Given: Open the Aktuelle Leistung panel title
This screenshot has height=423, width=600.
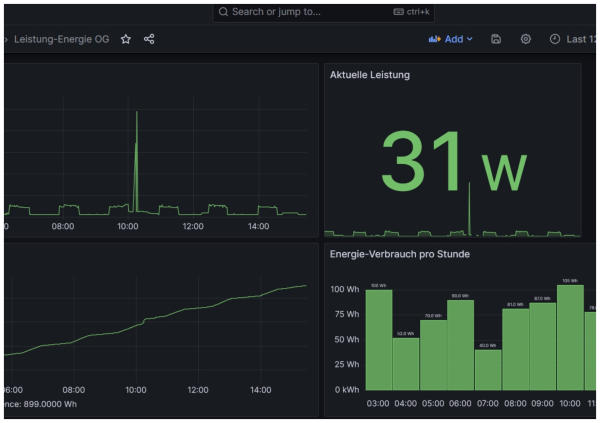Looking at the screenshot, I should (x=370, y=74).
